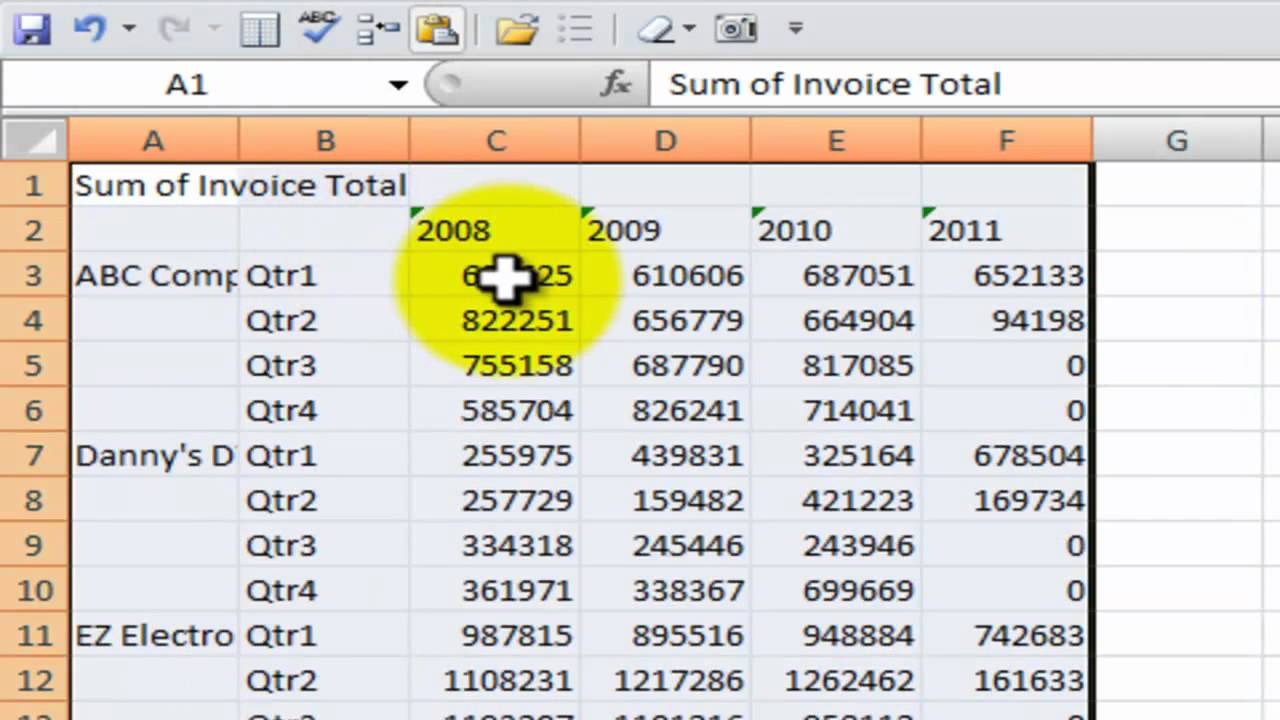Image resolution: width=1280 pixels, height=720 pixels.
Task: Select row 5 header
Action: coord(34,365)
